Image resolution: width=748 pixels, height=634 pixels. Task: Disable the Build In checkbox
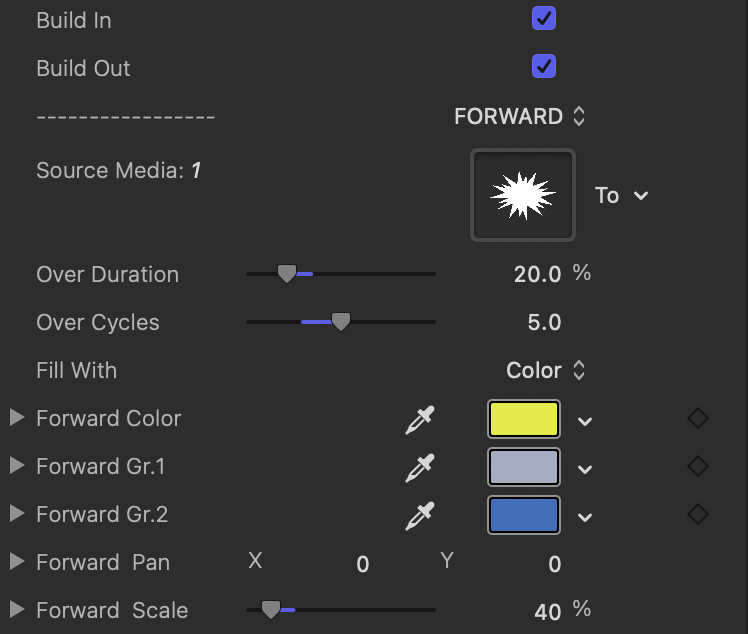pos(544,19)
